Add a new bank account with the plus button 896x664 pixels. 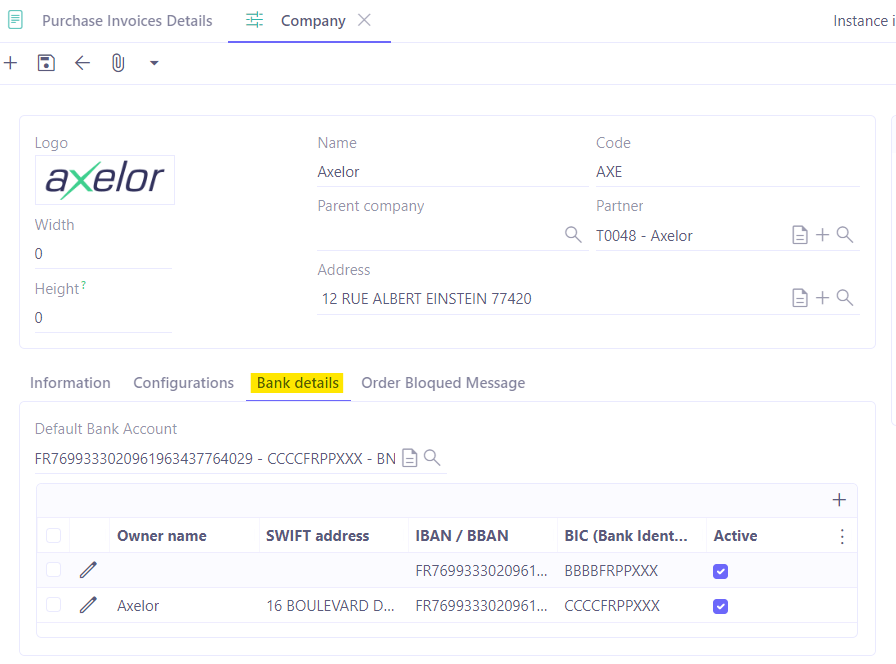pyautogui.click(x=839, y=499)
